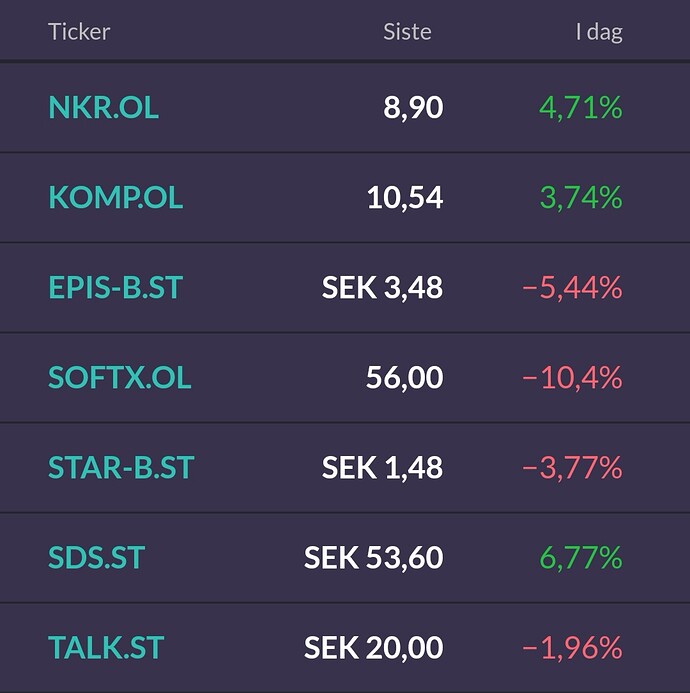
Task: Sort by the Ticker column header
Action: 79,32
